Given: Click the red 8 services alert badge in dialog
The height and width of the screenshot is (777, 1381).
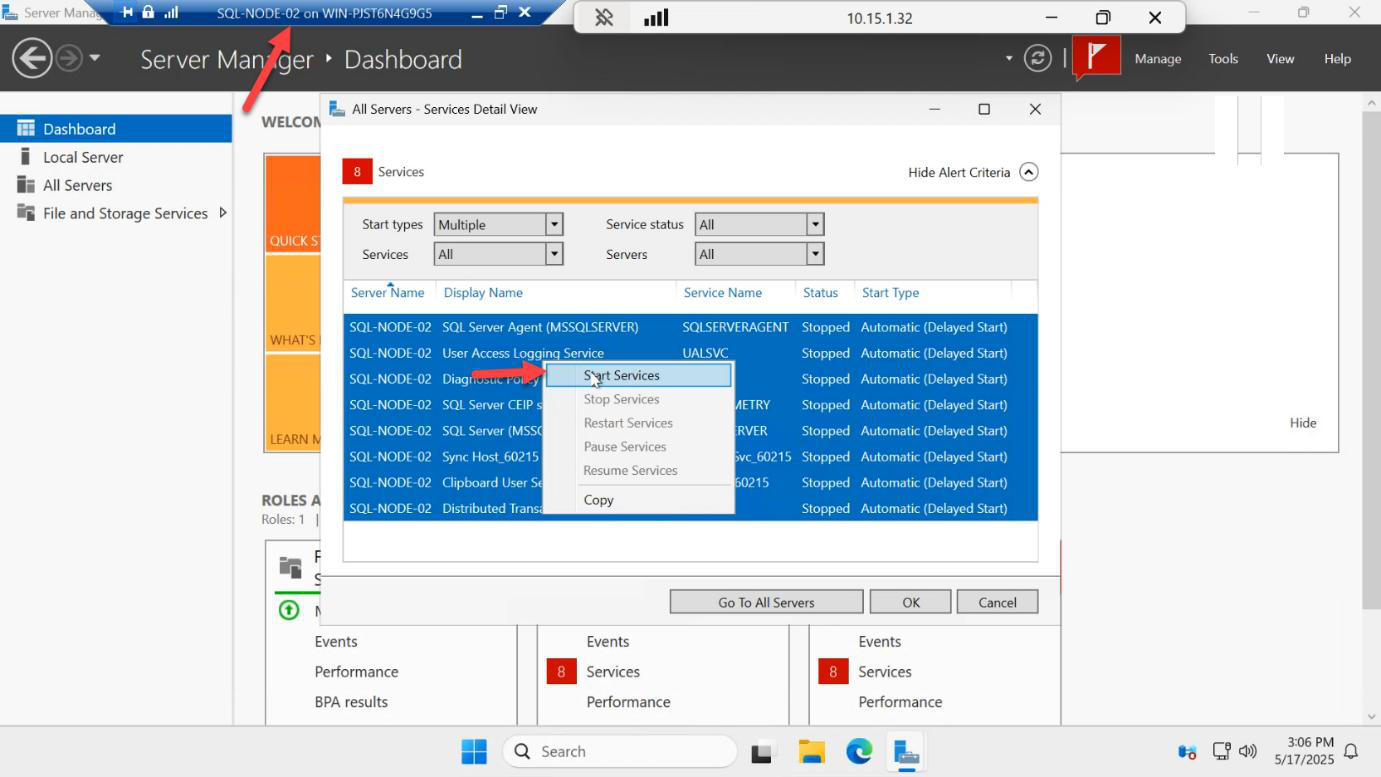Looking at the screenshot, I should click(x=357, y=172).
